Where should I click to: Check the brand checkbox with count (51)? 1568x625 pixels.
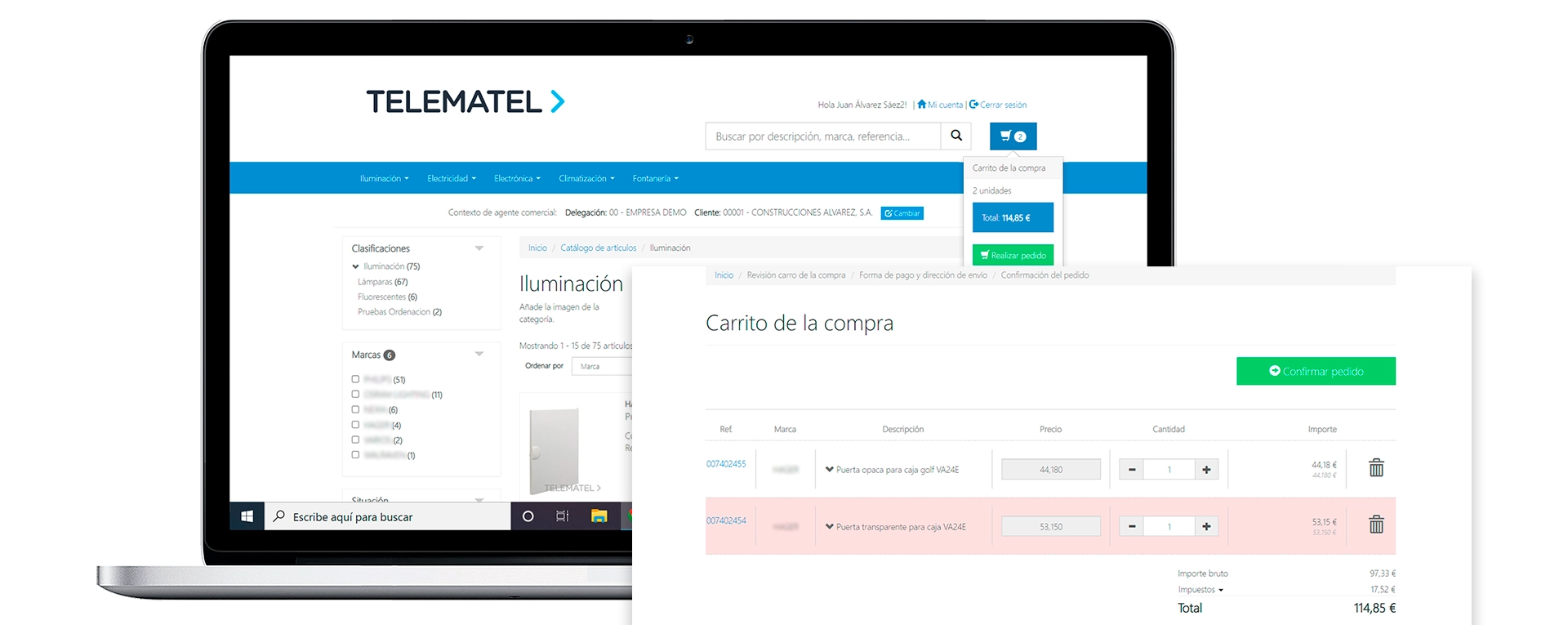click(355, 379)
